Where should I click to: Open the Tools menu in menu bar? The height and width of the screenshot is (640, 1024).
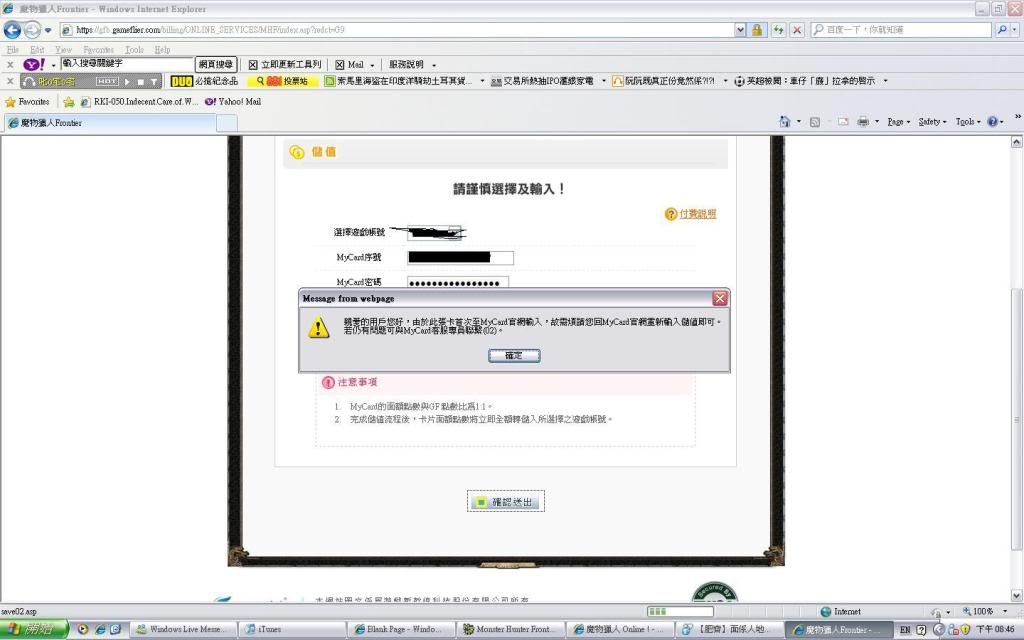[133, 49]
